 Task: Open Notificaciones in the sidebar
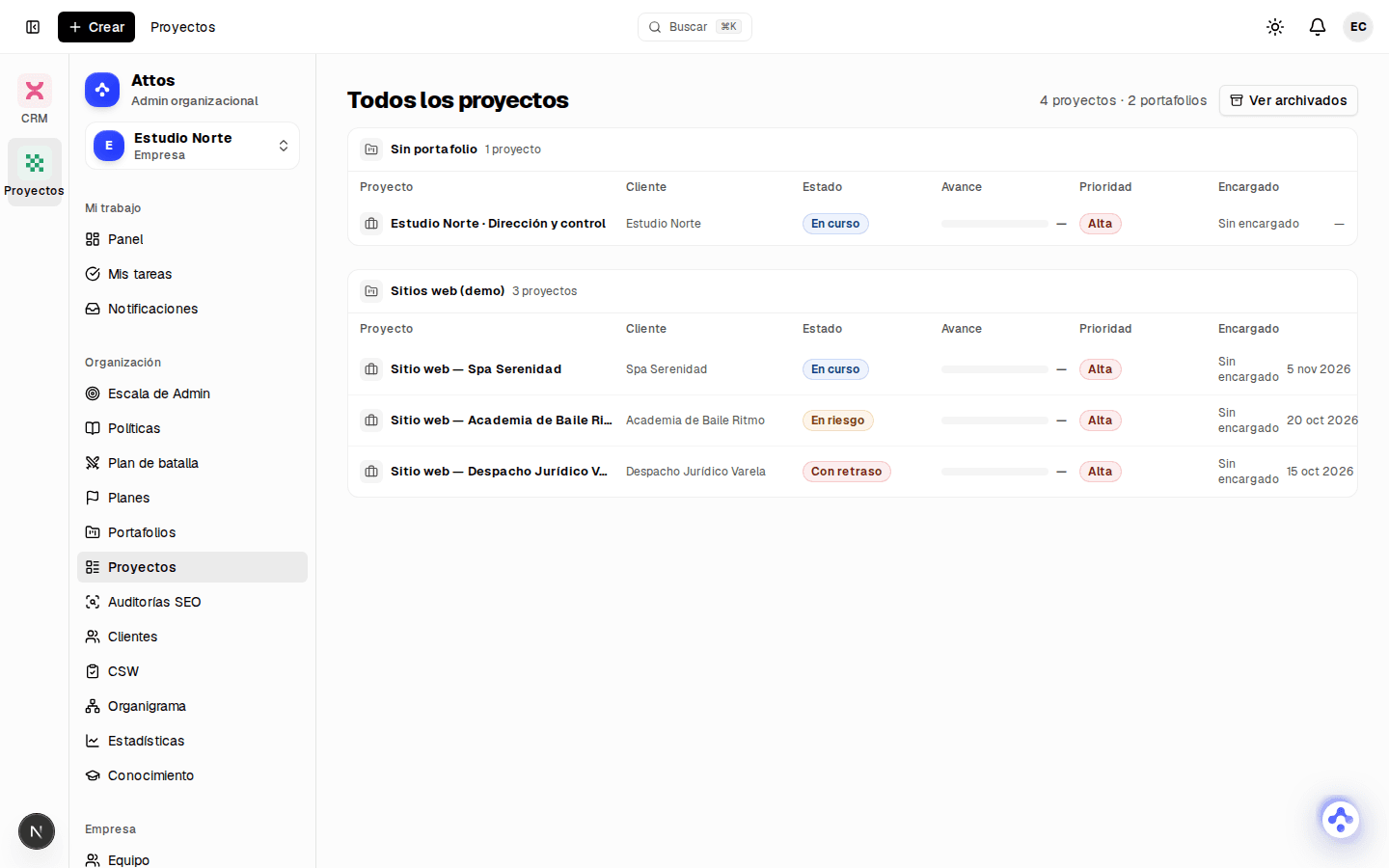192,309
